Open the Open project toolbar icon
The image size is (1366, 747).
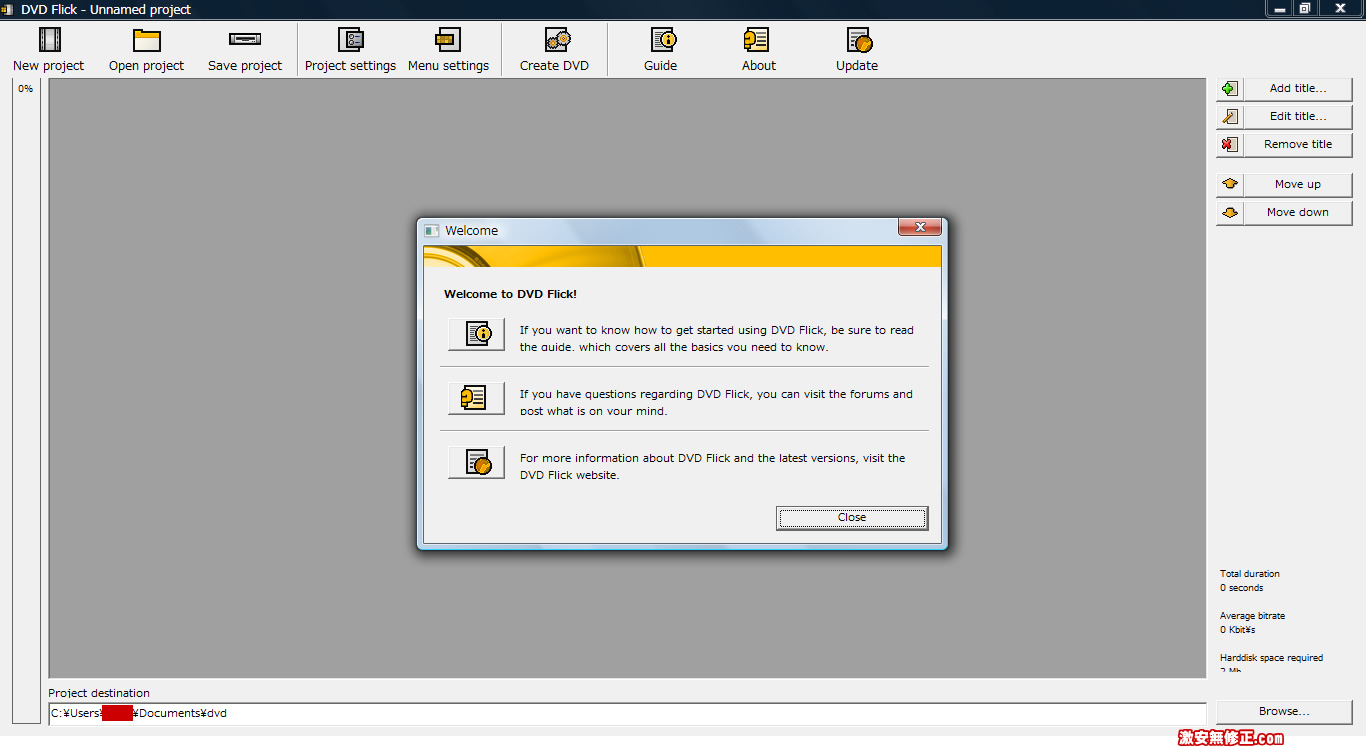tap(147, 40)
